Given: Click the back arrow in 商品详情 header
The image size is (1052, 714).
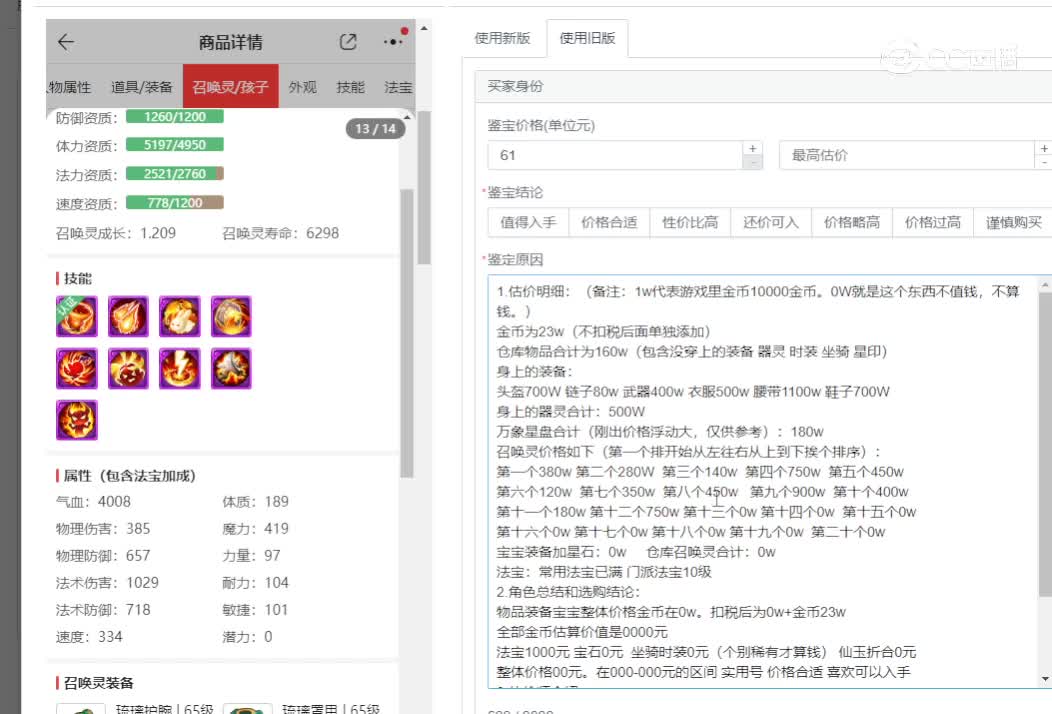Looking at the screenshot, I should [66, 42].
